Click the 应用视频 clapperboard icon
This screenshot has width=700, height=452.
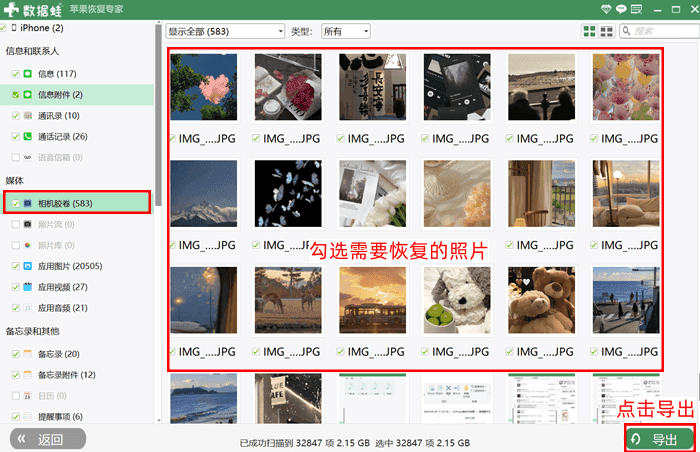click(x=28, y=287)
